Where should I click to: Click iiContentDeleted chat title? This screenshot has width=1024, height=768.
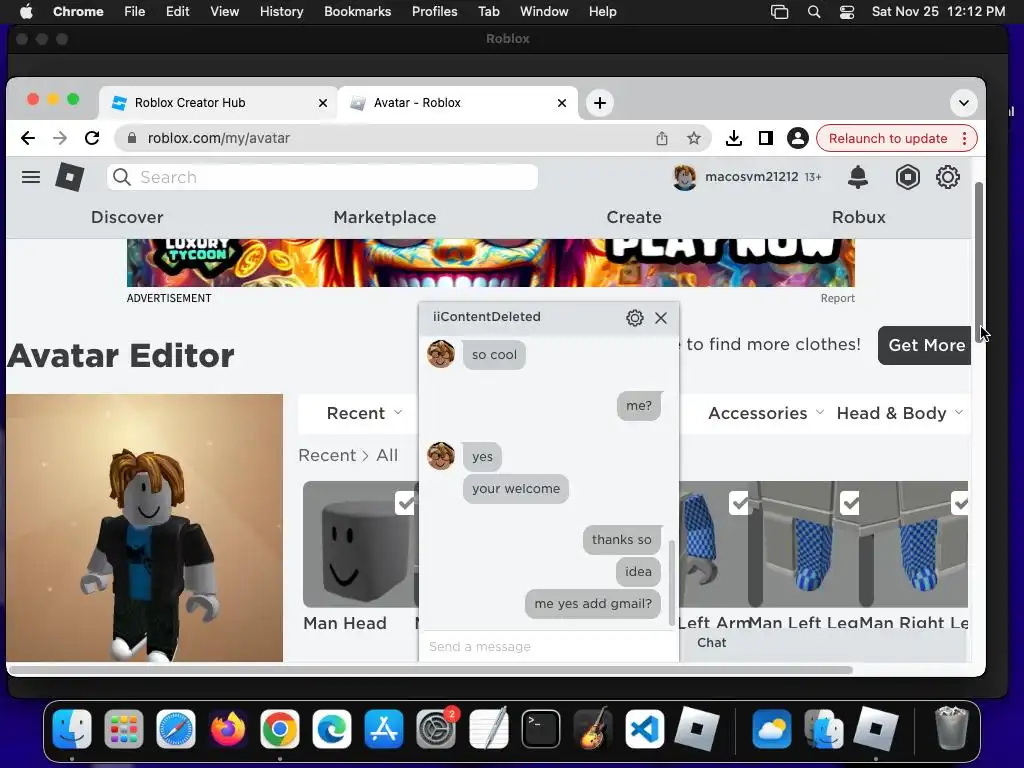coord(487,317)
